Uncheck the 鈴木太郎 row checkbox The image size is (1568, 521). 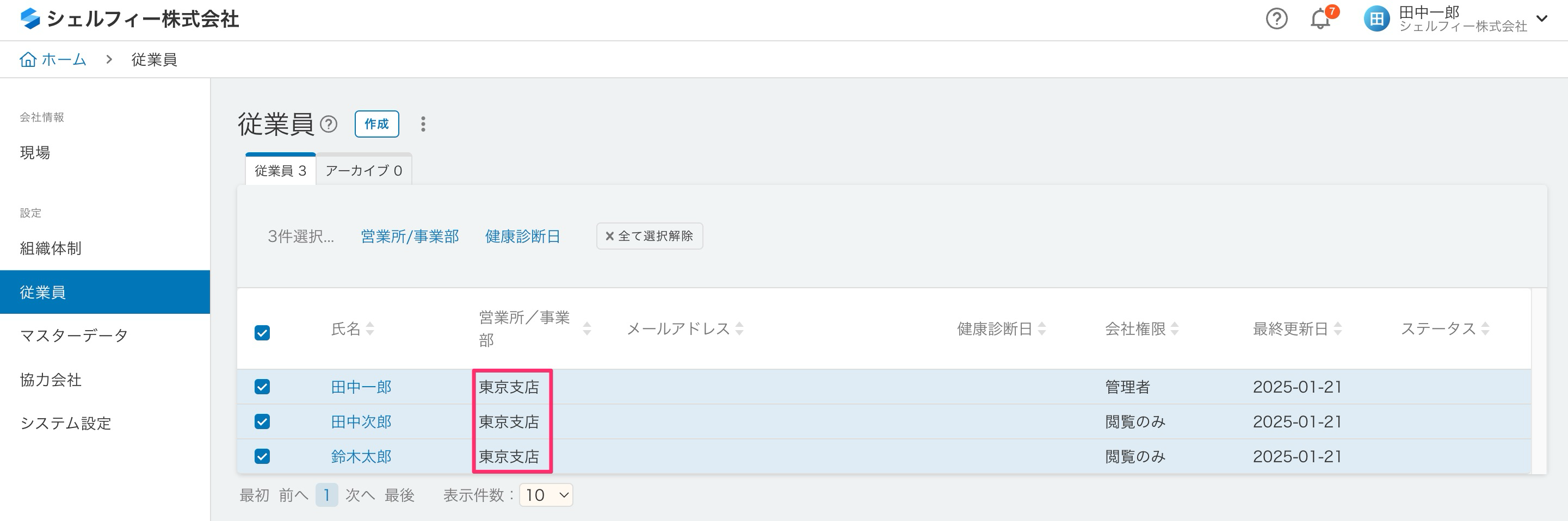(262, 456)
